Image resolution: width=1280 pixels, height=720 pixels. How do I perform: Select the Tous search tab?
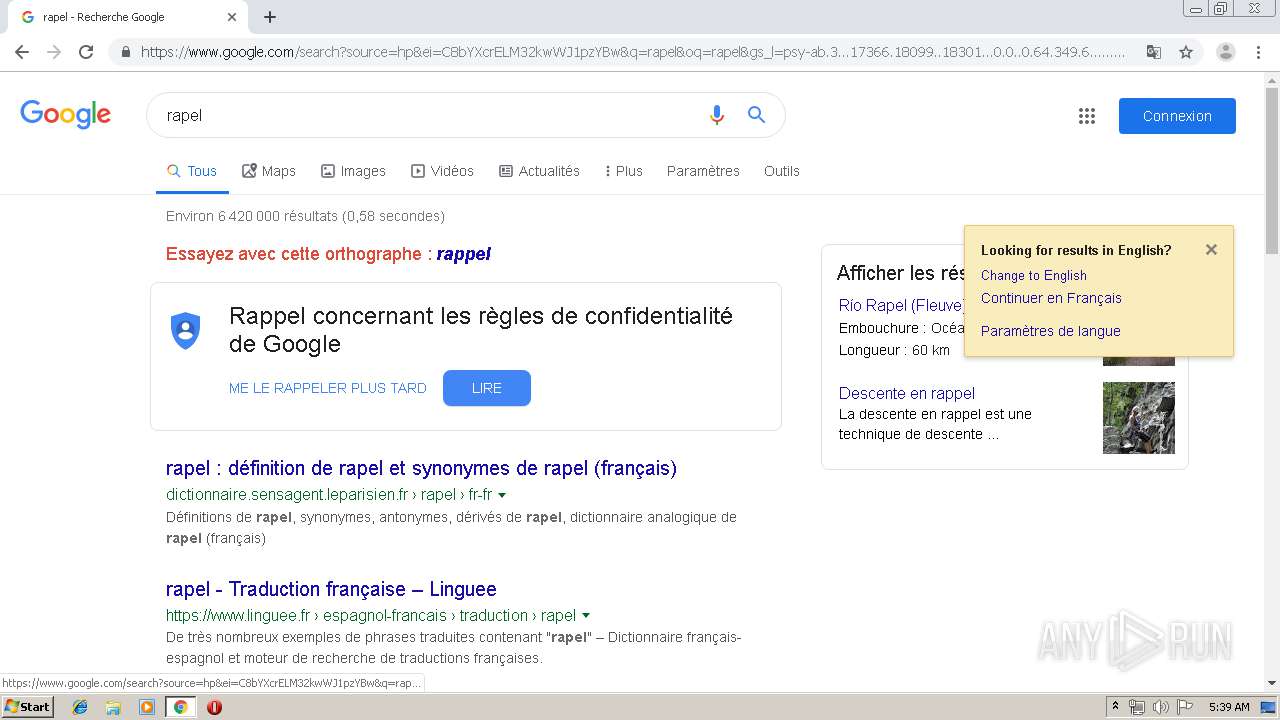point(192,171)
